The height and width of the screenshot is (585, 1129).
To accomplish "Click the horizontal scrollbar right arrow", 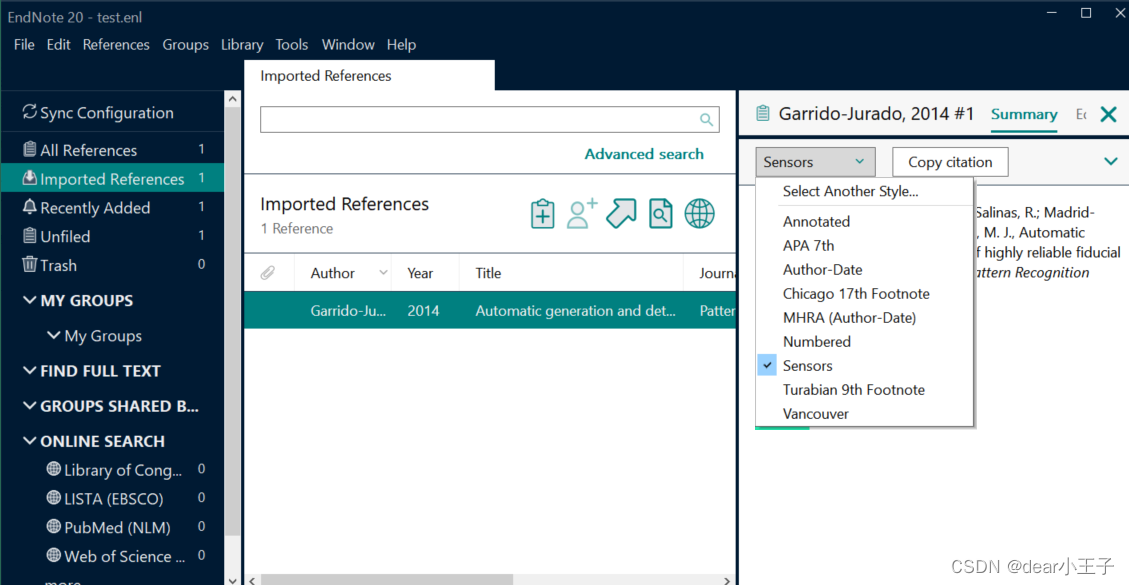I will 727,580.
